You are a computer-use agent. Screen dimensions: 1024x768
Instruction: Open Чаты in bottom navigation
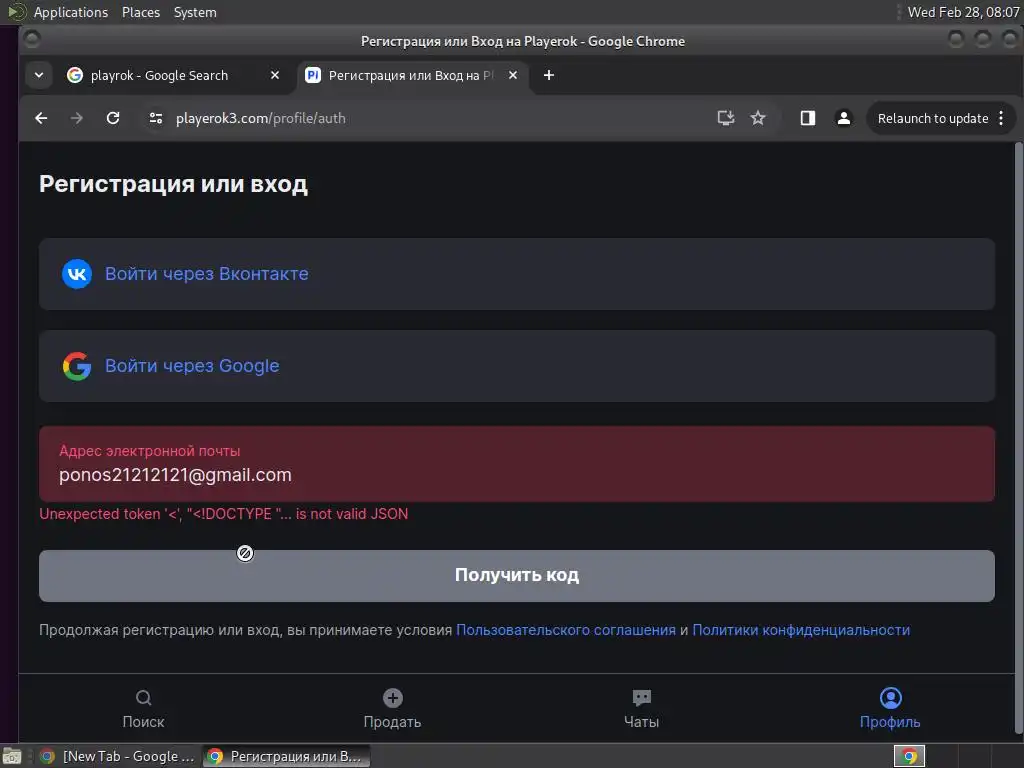(641, 708)
